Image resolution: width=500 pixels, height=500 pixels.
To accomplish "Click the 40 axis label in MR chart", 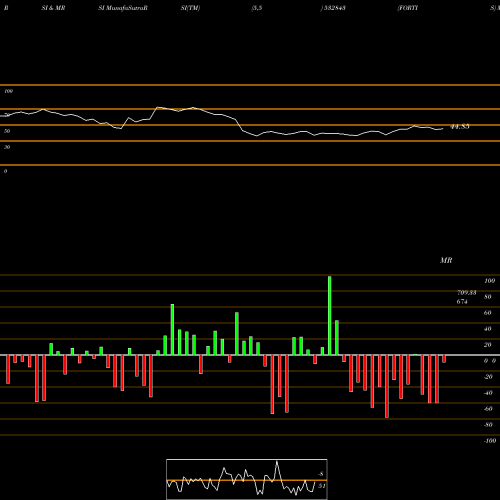I will point(487,329).
